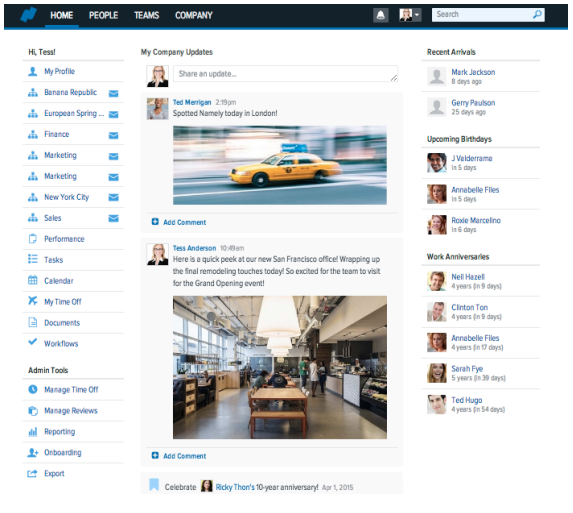This screenshot has height=513, width=573.
Task: Click envelope icon beside Finance team
Action: tap(114, 135)
